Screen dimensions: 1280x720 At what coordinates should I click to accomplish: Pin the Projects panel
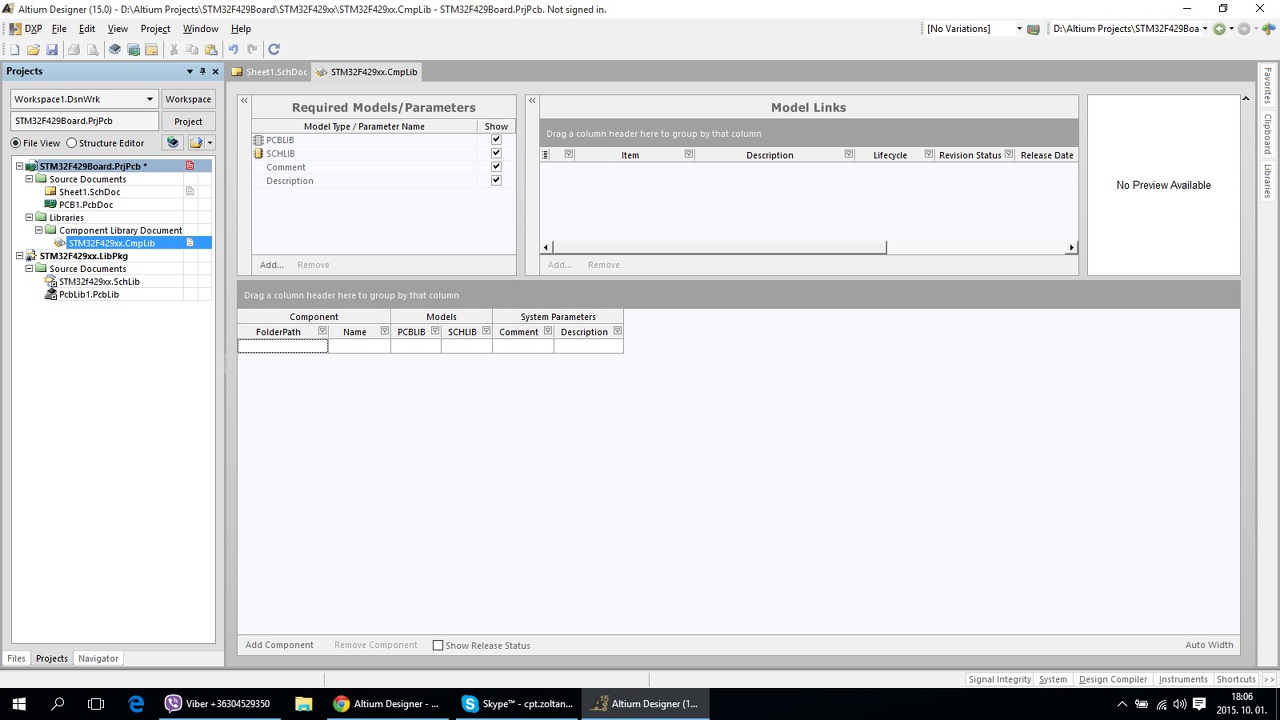(202, 72)
